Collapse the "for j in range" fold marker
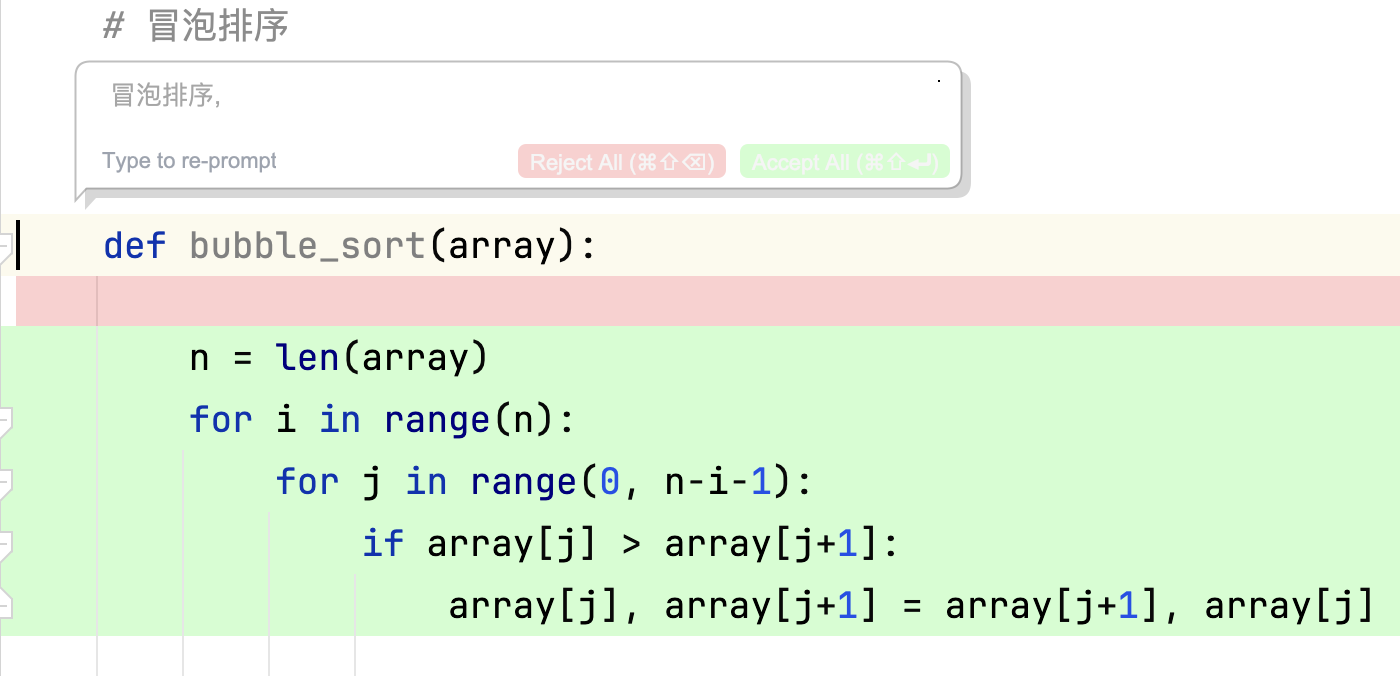The height and width of the screenshot is (676, 1400). [x=5, y=482]
